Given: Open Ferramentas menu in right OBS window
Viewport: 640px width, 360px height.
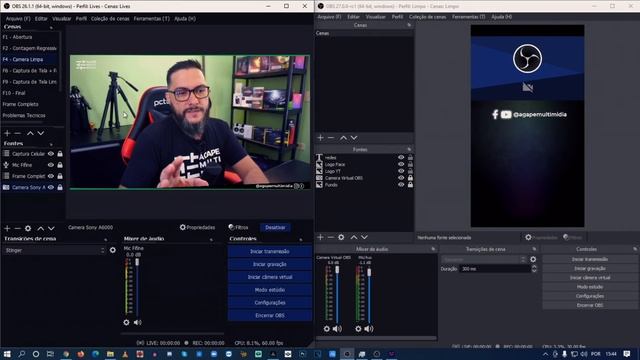Looking at the screenshot, I should tap(469, 17).
